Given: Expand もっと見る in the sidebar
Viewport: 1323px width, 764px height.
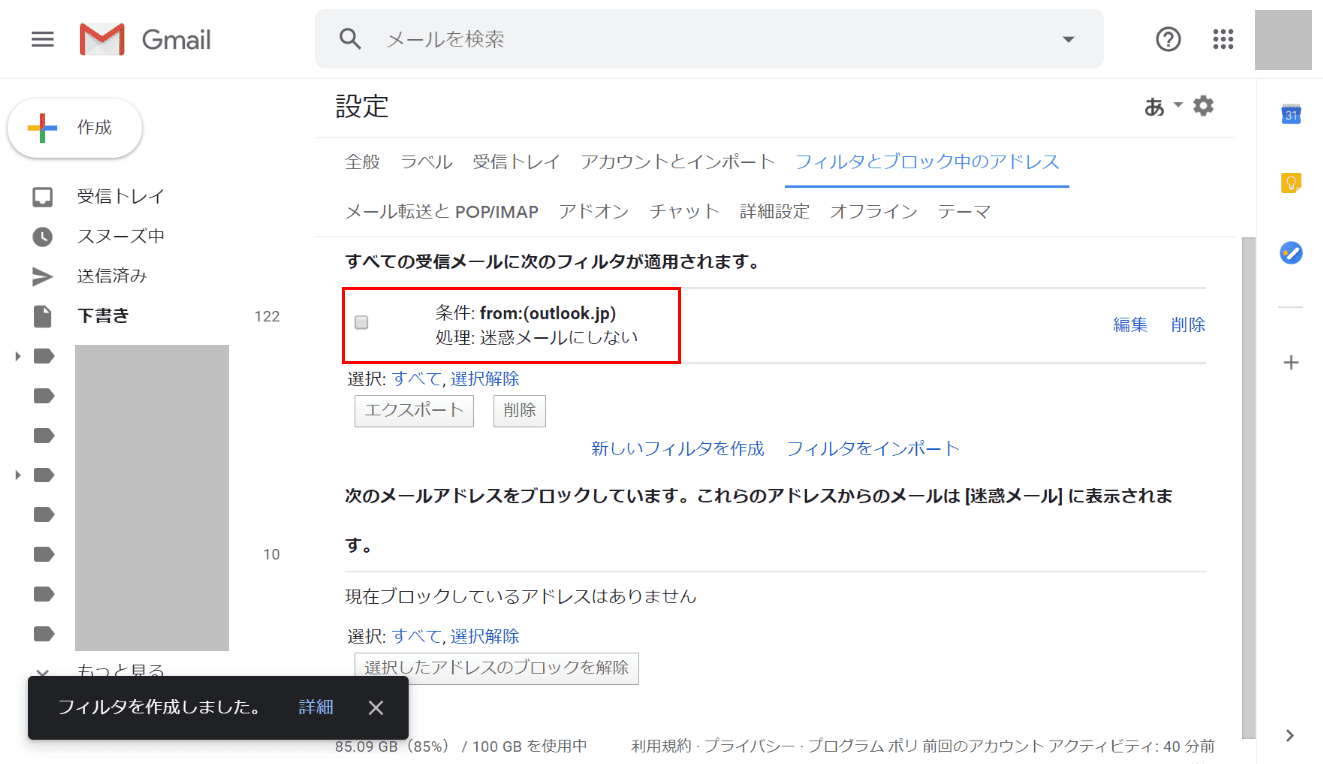Looking at the screenshot, I should (121, 670).
